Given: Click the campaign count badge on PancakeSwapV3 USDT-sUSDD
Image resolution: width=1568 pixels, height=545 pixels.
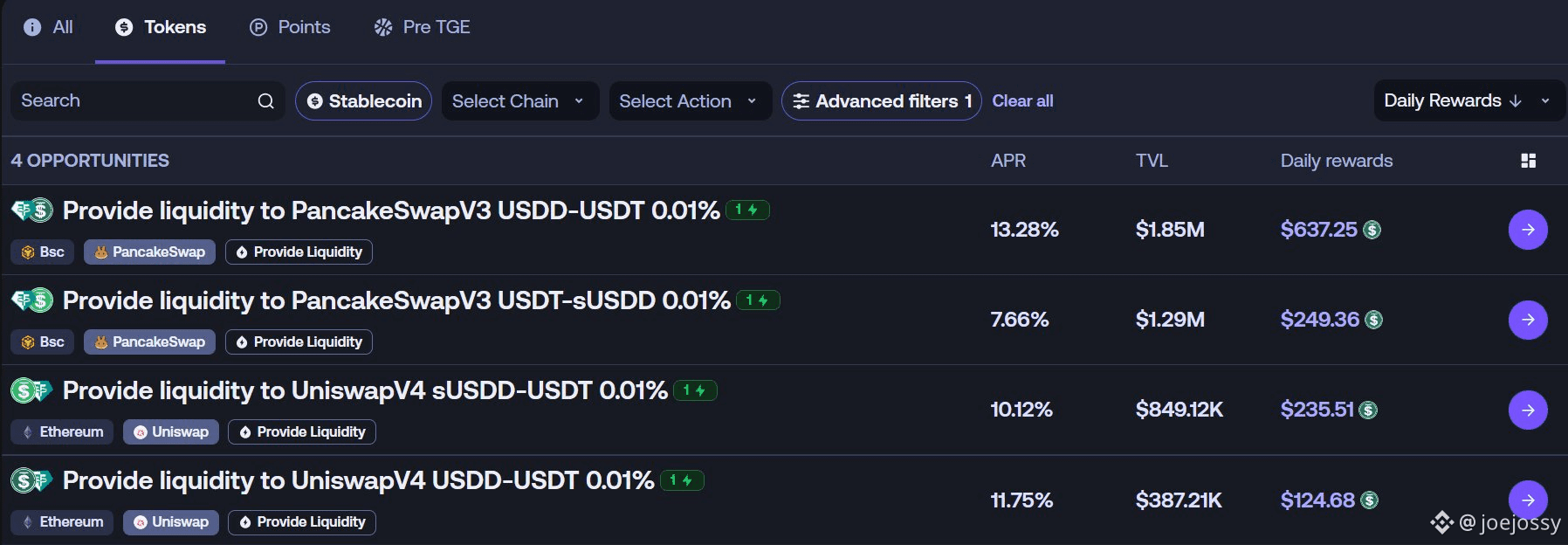Looking at the screenshot, I should click(x=757, y=300).
